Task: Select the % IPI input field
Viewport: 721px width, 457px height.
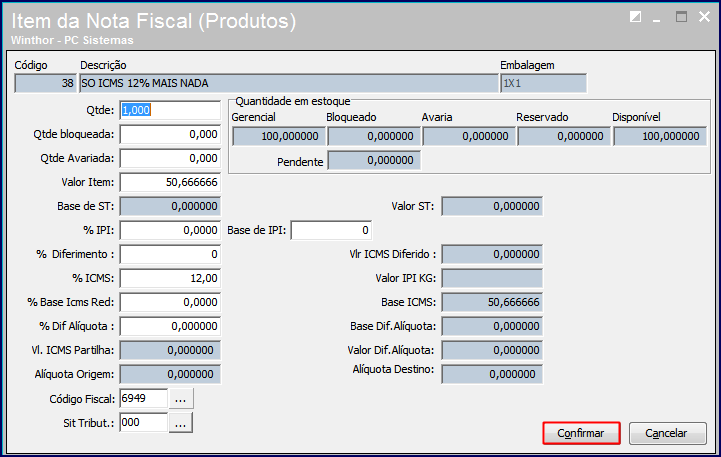Action: (x=170, y=230)
